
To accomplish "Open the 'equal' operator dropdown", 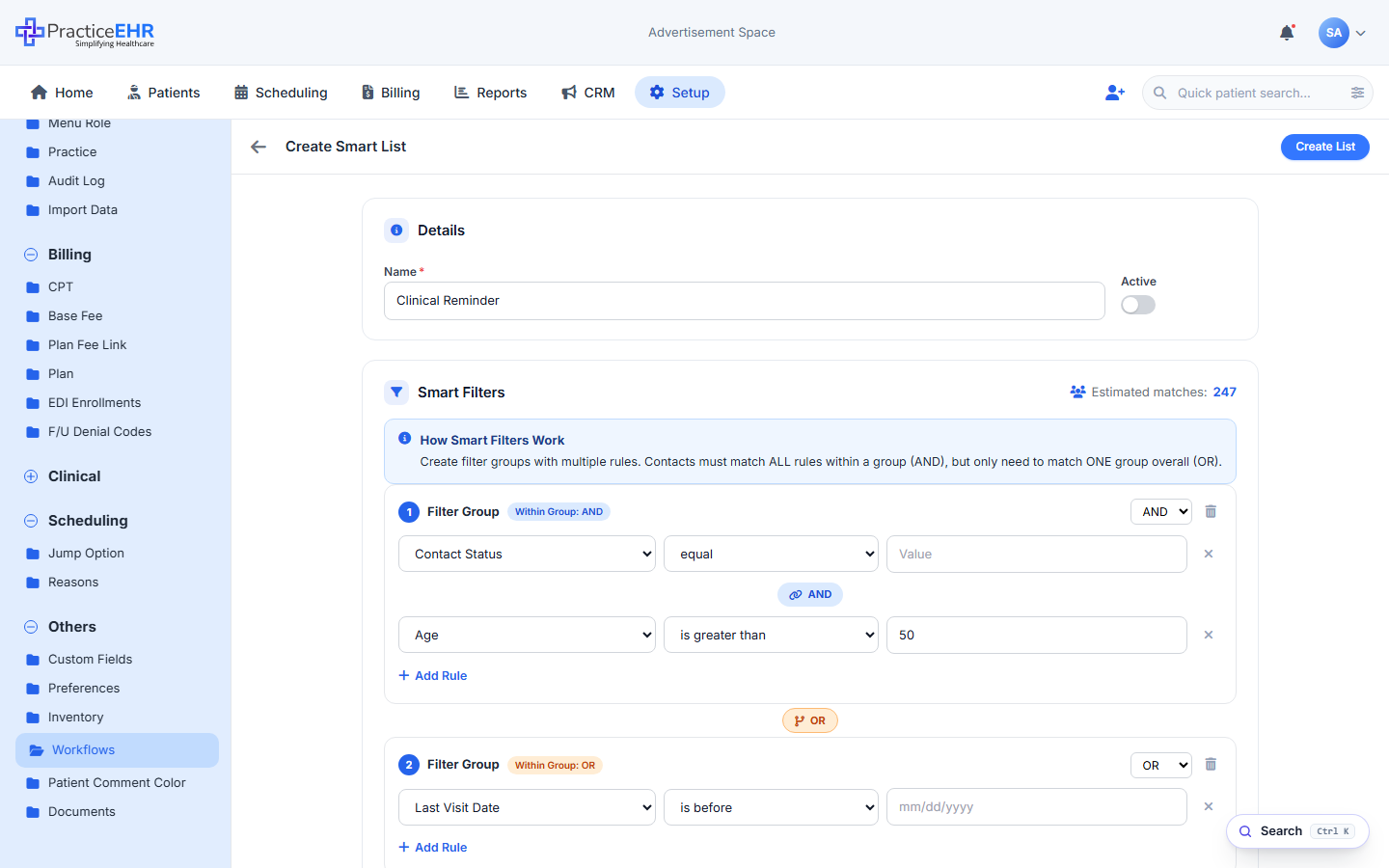I will (x=771, y=554).
